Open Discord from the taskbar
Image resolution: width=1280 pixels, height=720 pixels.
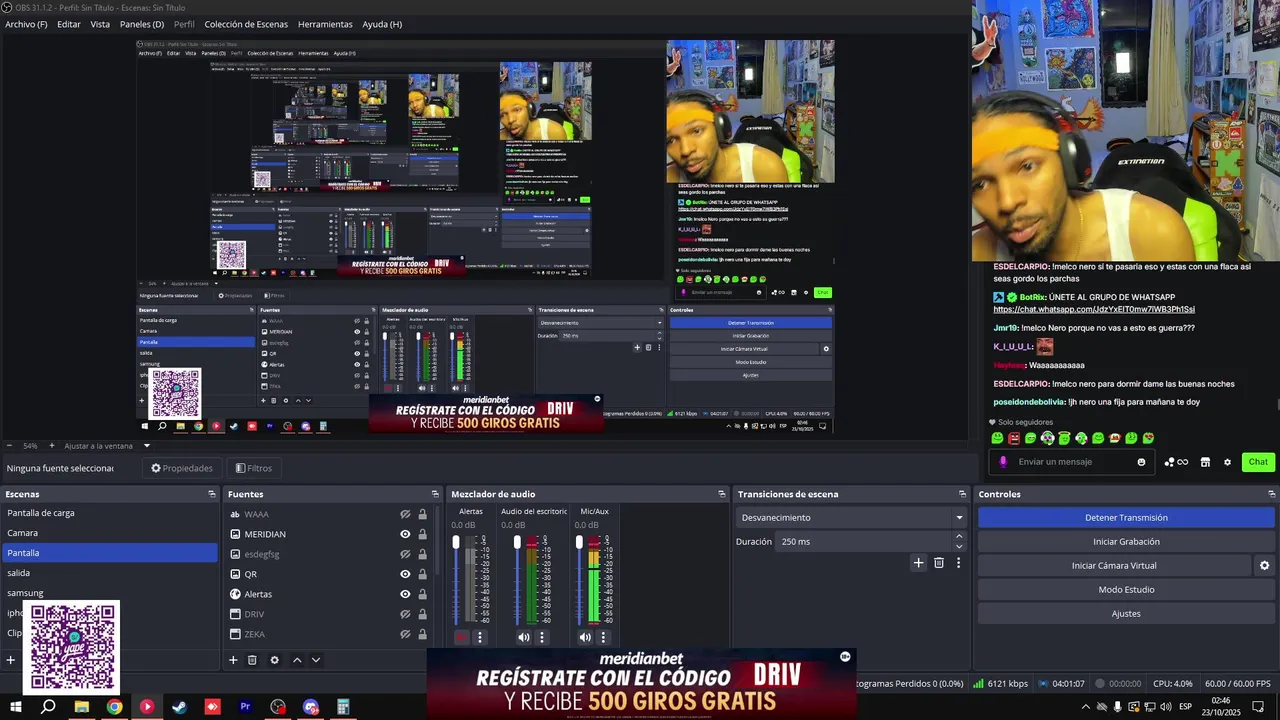coord(311,707)
